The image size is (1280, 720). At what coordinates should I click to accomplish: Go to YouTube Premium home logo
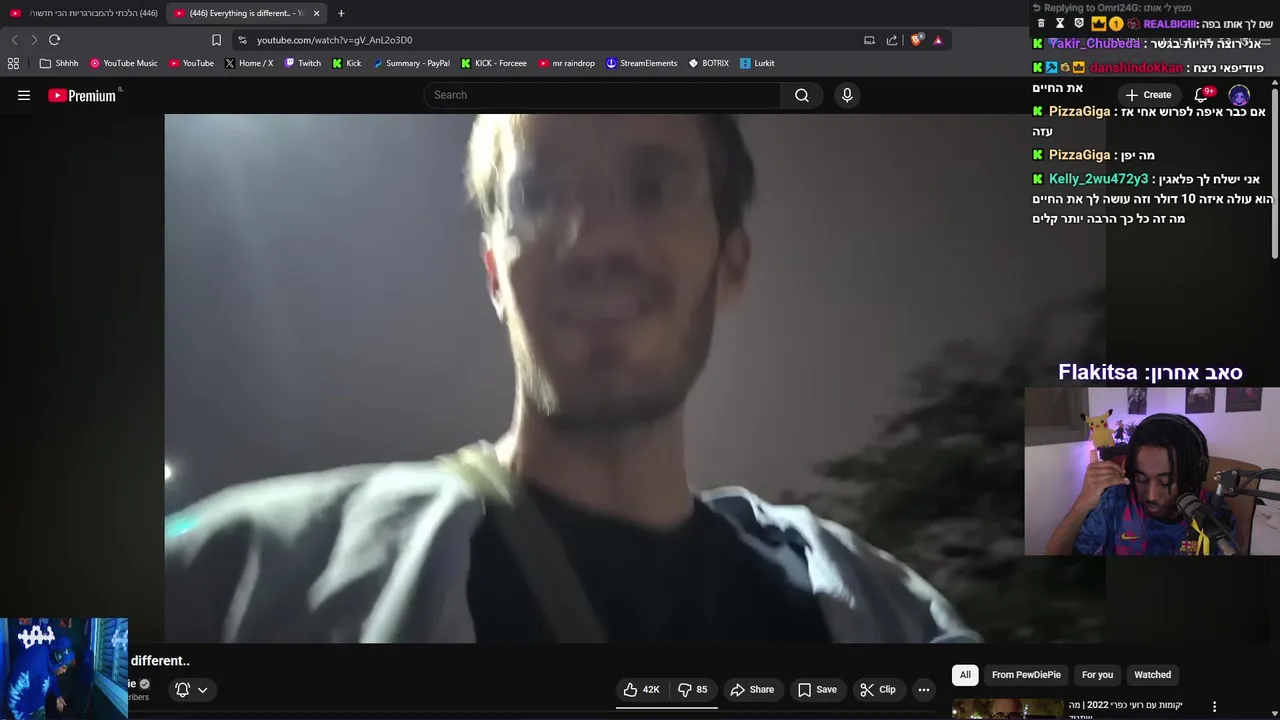coord(82,95)
